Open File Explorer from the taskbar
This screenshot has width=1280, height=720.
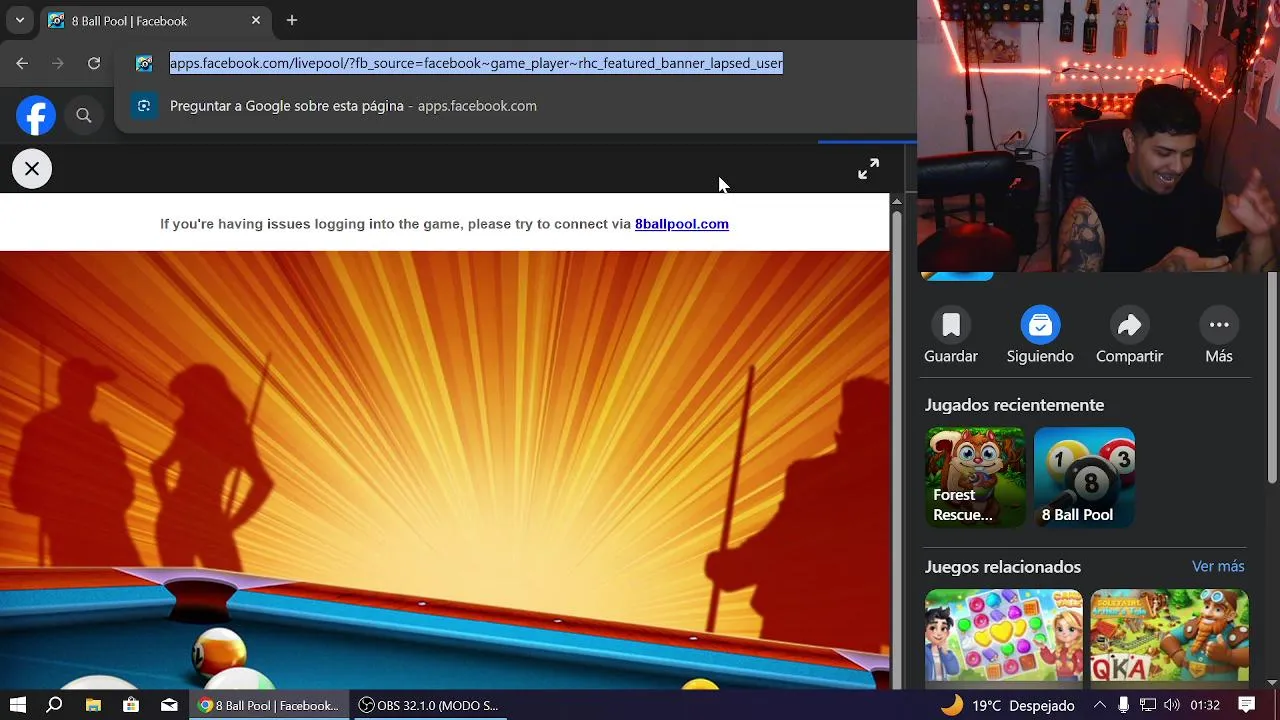coord(93,705)
